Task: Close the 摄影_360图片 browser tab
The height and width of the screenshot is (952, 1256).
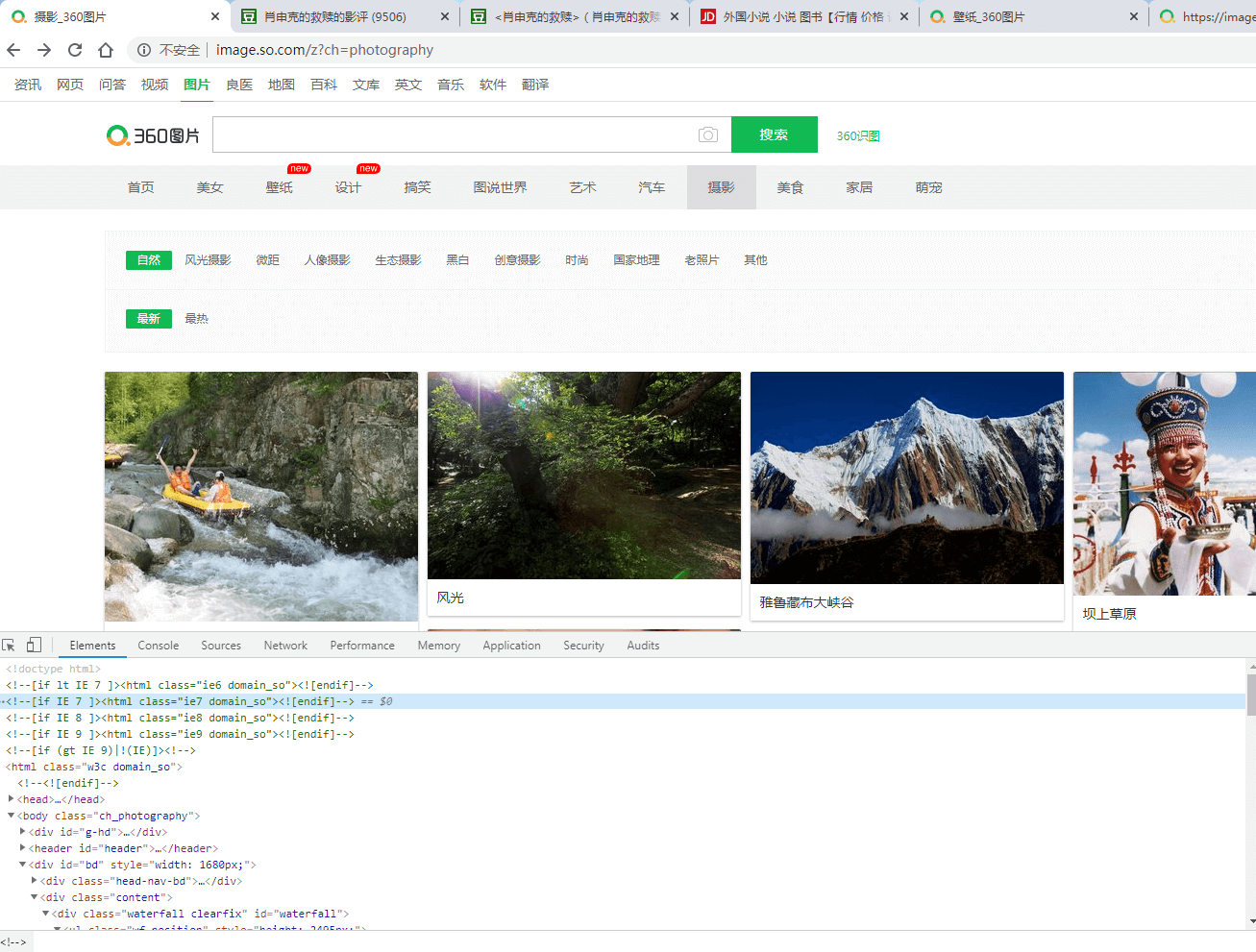Action: [214, 16]
